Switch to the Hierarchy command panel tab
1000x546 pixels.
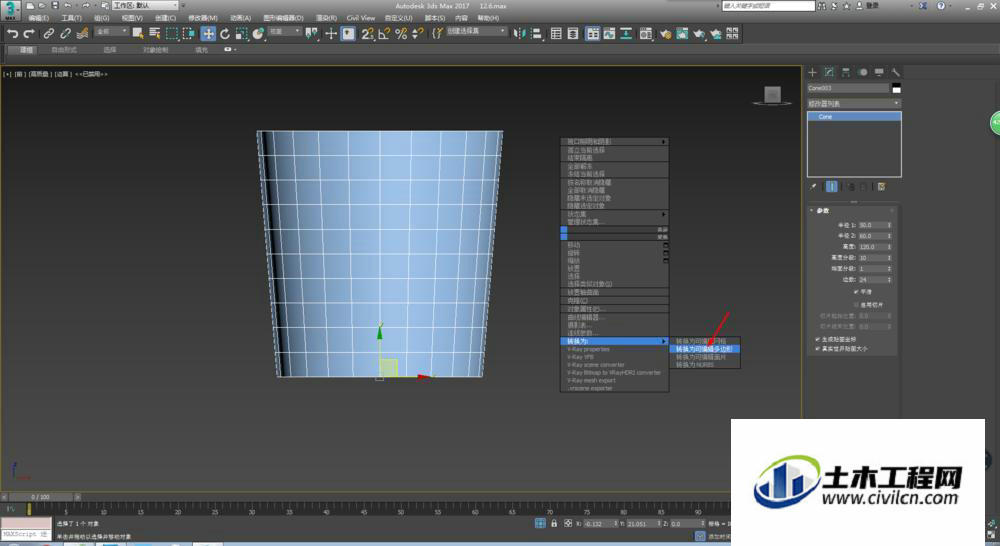846,72
